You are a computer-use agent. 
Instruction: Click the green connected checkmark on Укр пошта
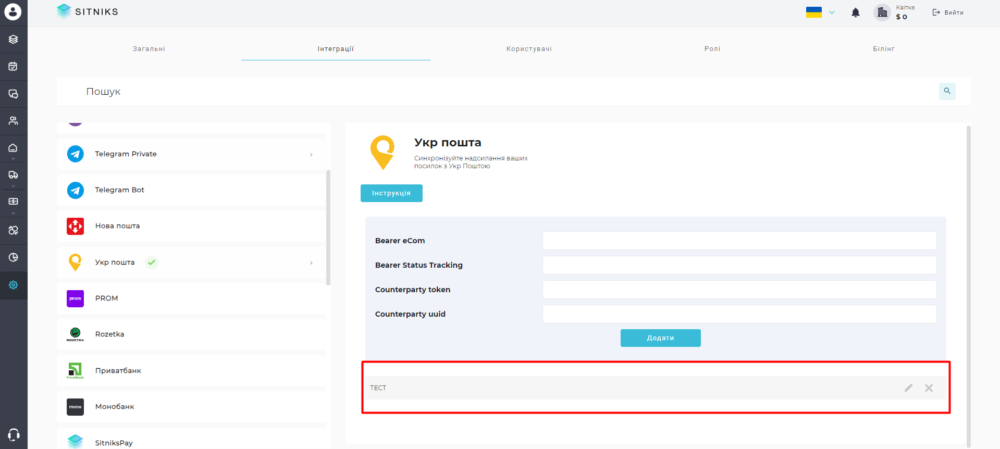coord(151,262)
